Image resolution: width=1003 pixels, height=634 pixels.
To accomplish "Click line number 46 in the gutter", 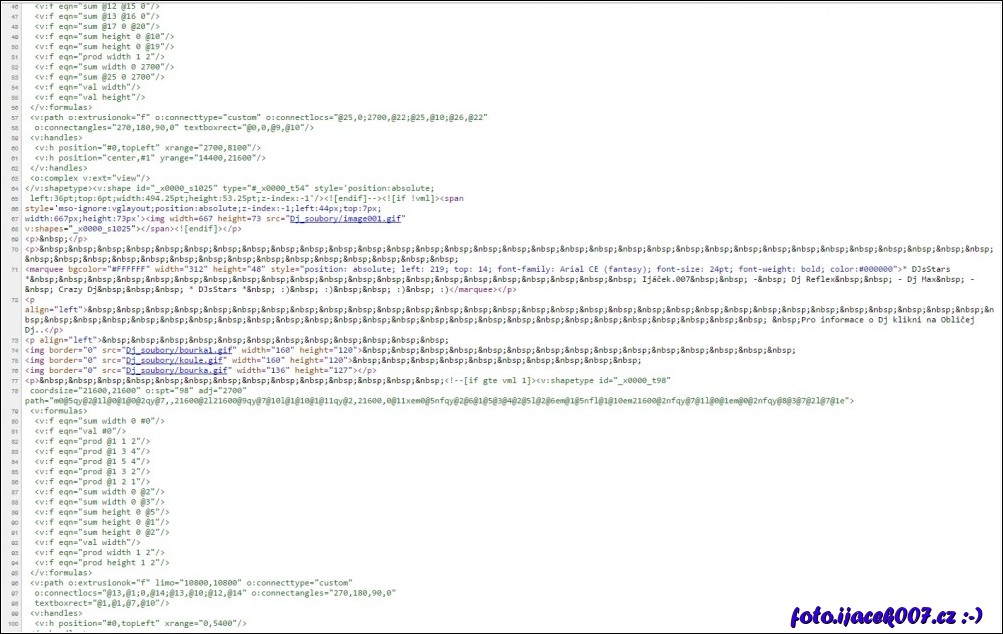I will click(x=14, y=6).
